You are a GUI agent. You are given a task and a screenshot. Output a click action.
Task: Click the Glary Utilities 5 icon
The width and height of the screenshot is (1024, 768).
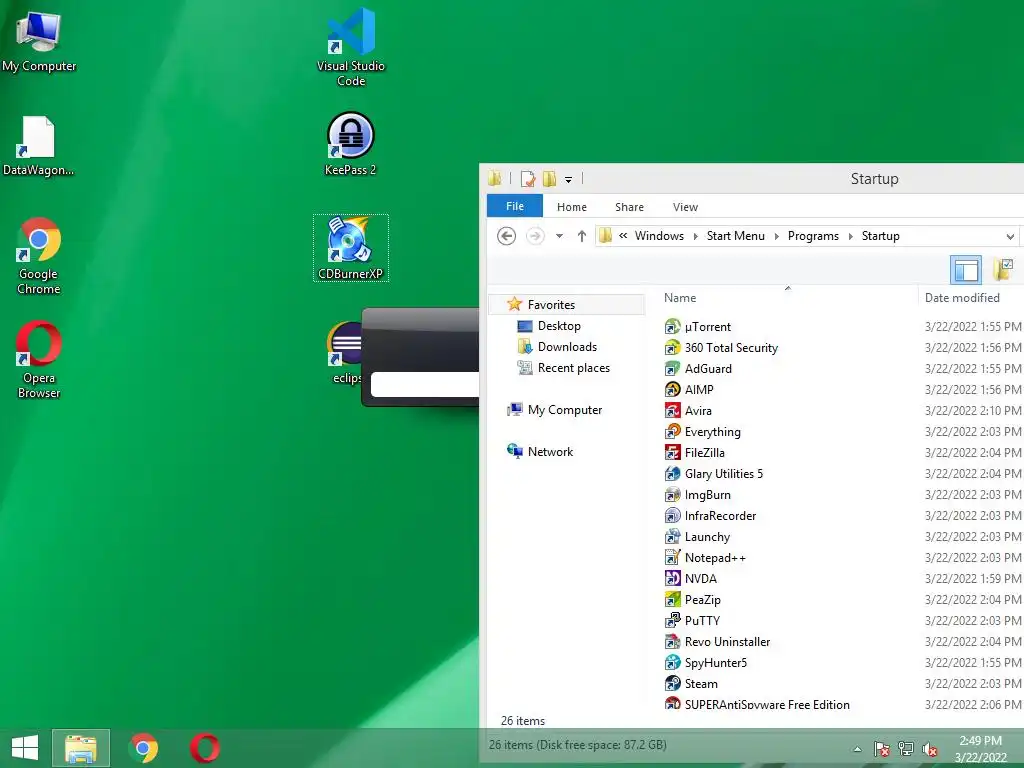pos(673,473)
